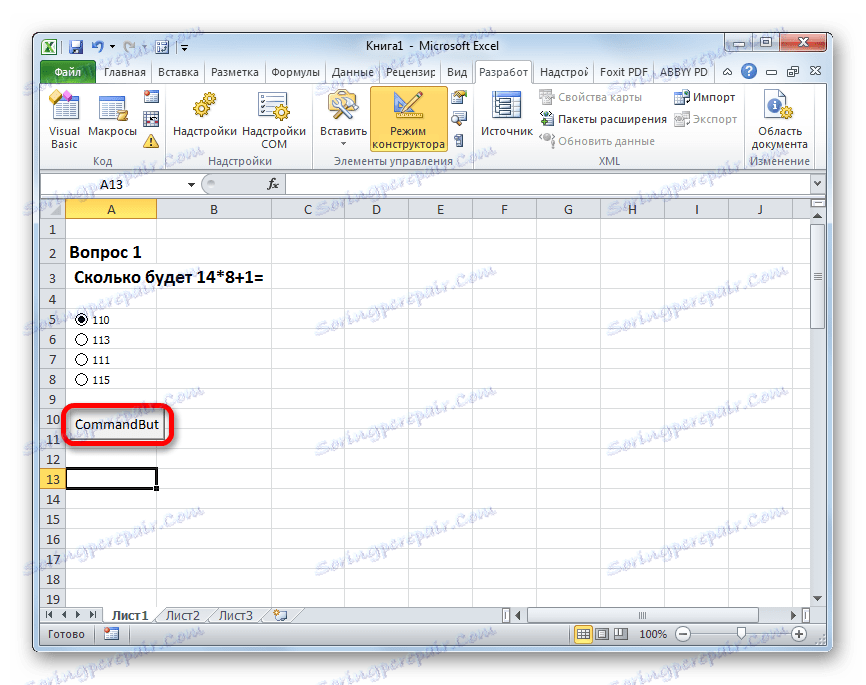Open the ABBYY PDF tab

tap(683, 72)
